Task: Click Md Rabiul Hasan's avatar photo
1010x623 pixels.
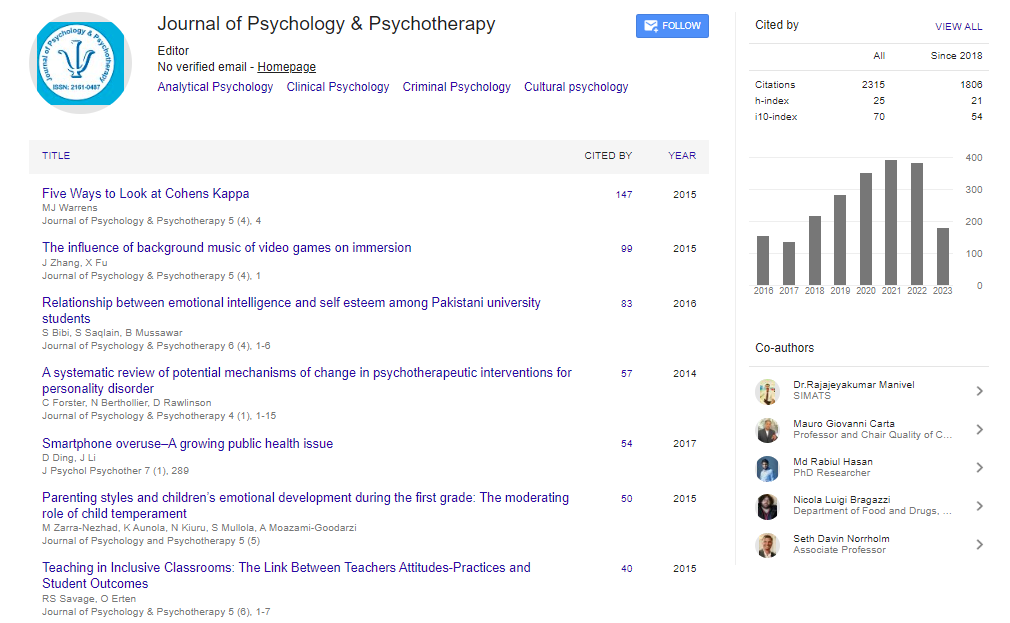Action: click(x=767, y=468)
